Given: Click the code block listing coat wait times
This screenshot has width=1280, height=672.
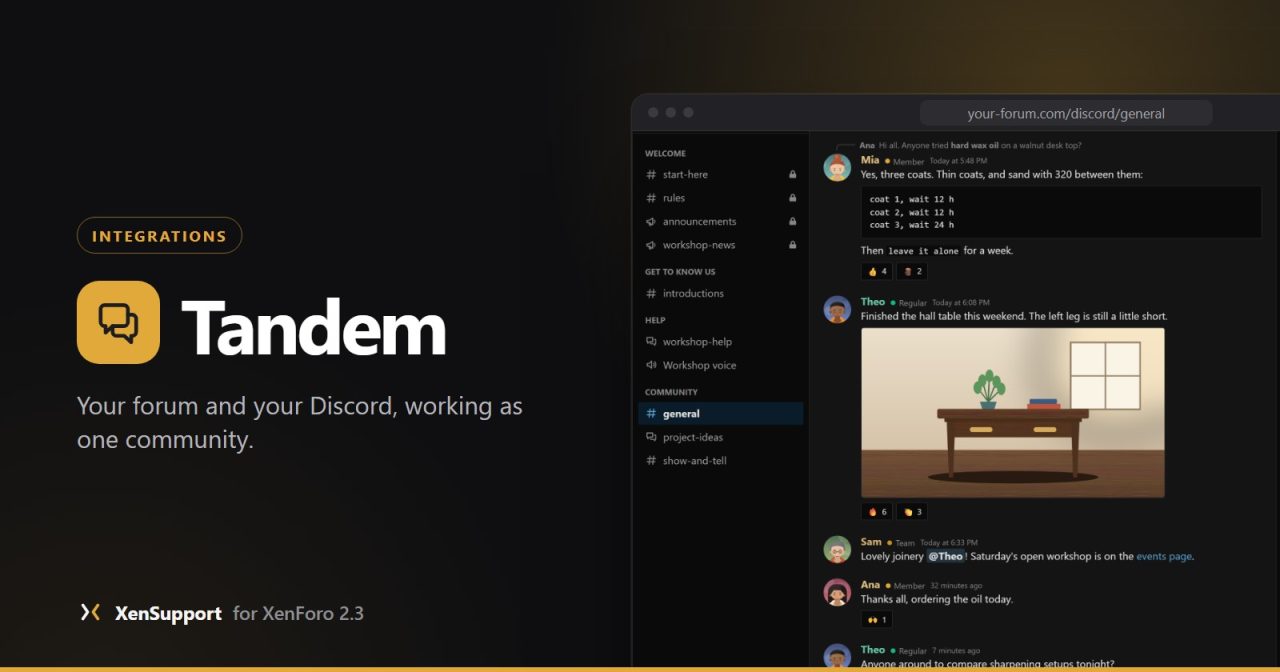Looking at the screenshot, I should pos(1061,212).
